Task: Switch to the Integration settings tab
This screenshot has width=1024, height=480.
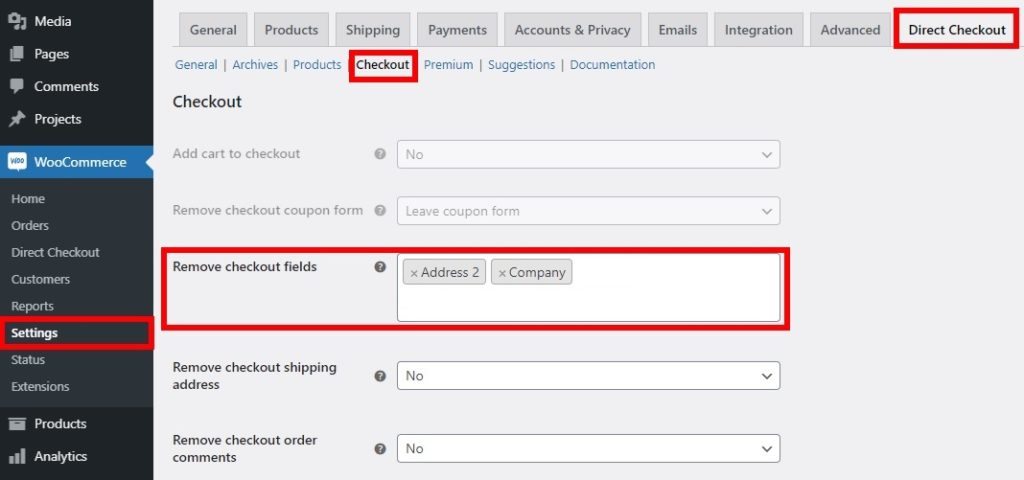Action: pos(759,30)
